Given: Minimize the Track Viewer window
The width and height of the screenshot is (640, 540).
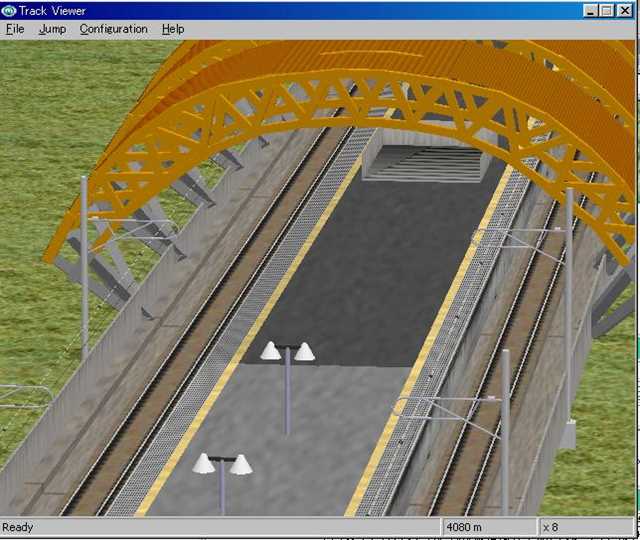Looking at the screenshot, I should point(593,10).
